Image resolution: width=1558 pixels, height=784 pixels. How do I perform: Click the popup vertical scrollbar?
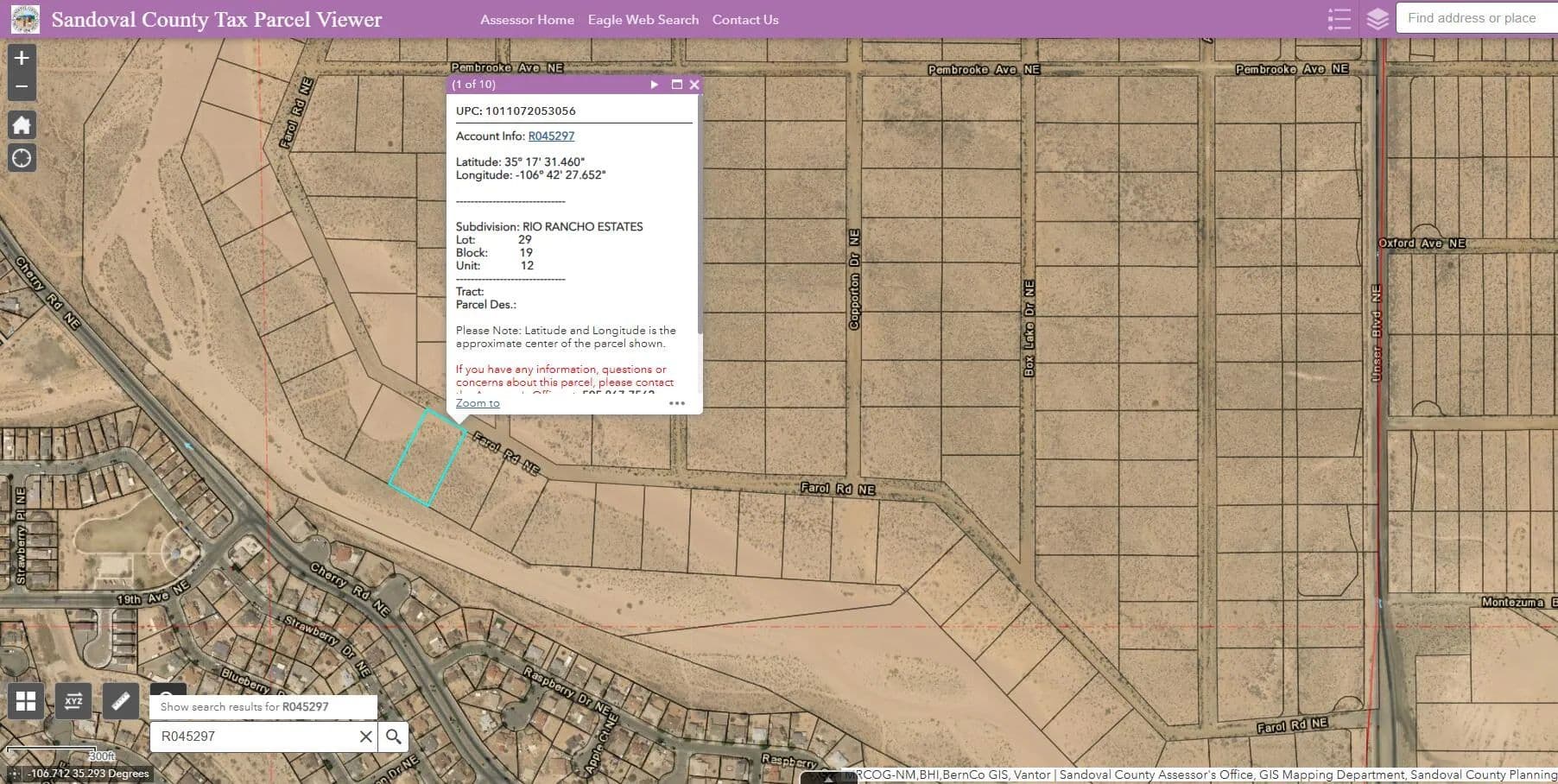pyautogui.click(x=700, y=216)
